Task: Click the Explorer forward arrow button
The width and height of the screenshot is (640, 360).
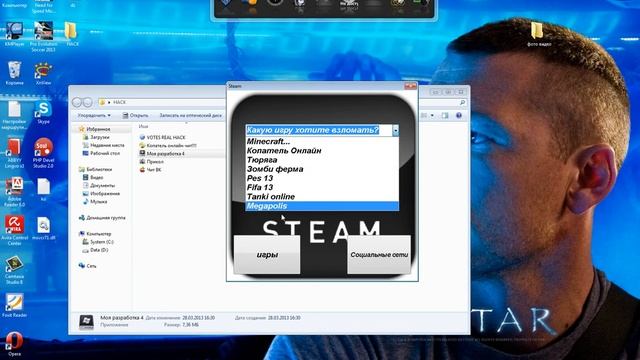Action: point(87,102)
